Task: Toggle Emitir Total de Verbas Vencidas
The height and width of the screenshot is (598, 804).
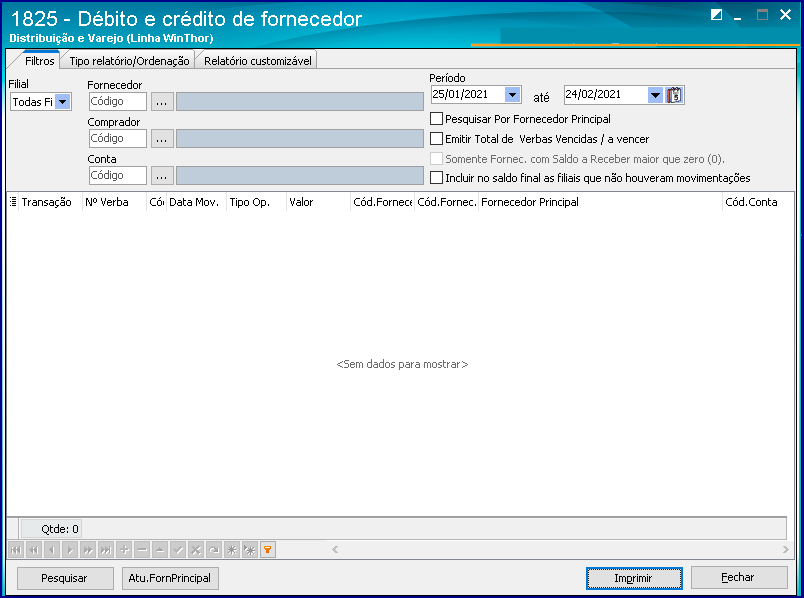Action: coord(436,139)
